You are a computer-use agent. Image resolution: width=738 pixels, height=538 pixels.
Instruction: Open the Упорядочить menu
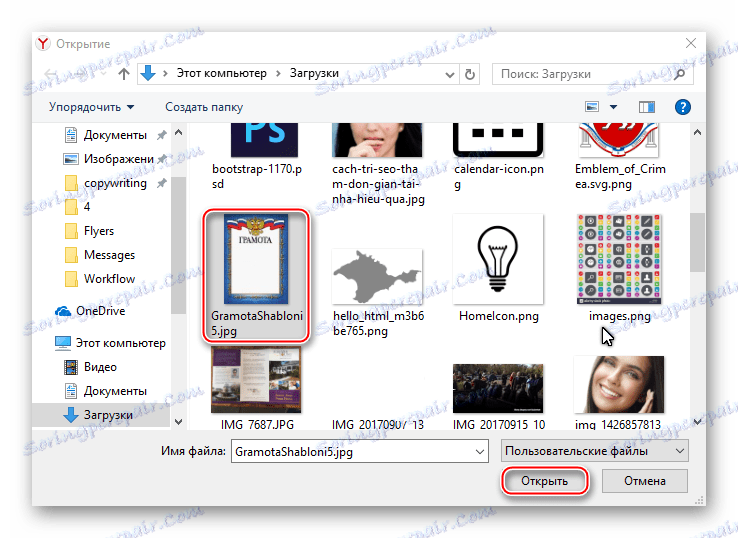[91, 107]
